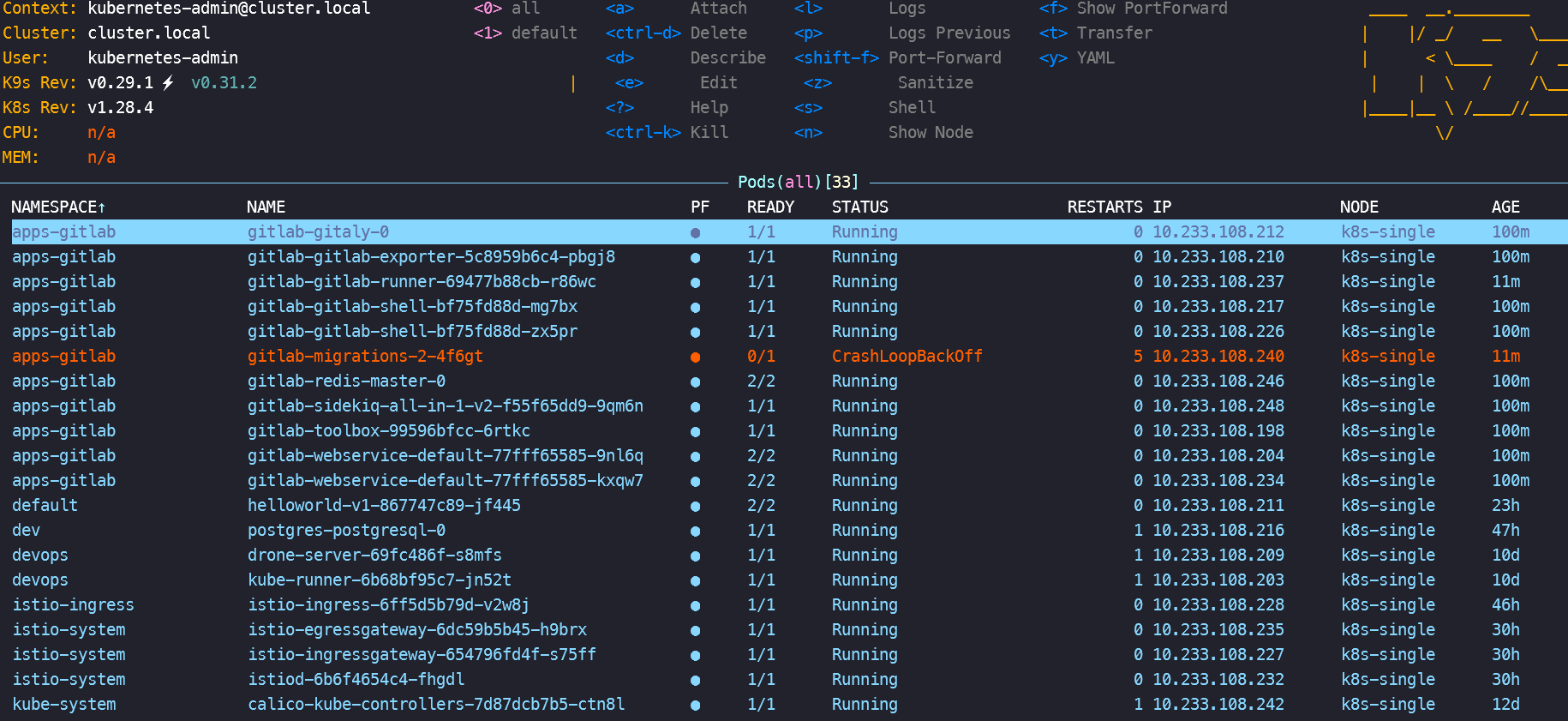
Task: Click the PF column header
Action: click(x=700, y=207)
